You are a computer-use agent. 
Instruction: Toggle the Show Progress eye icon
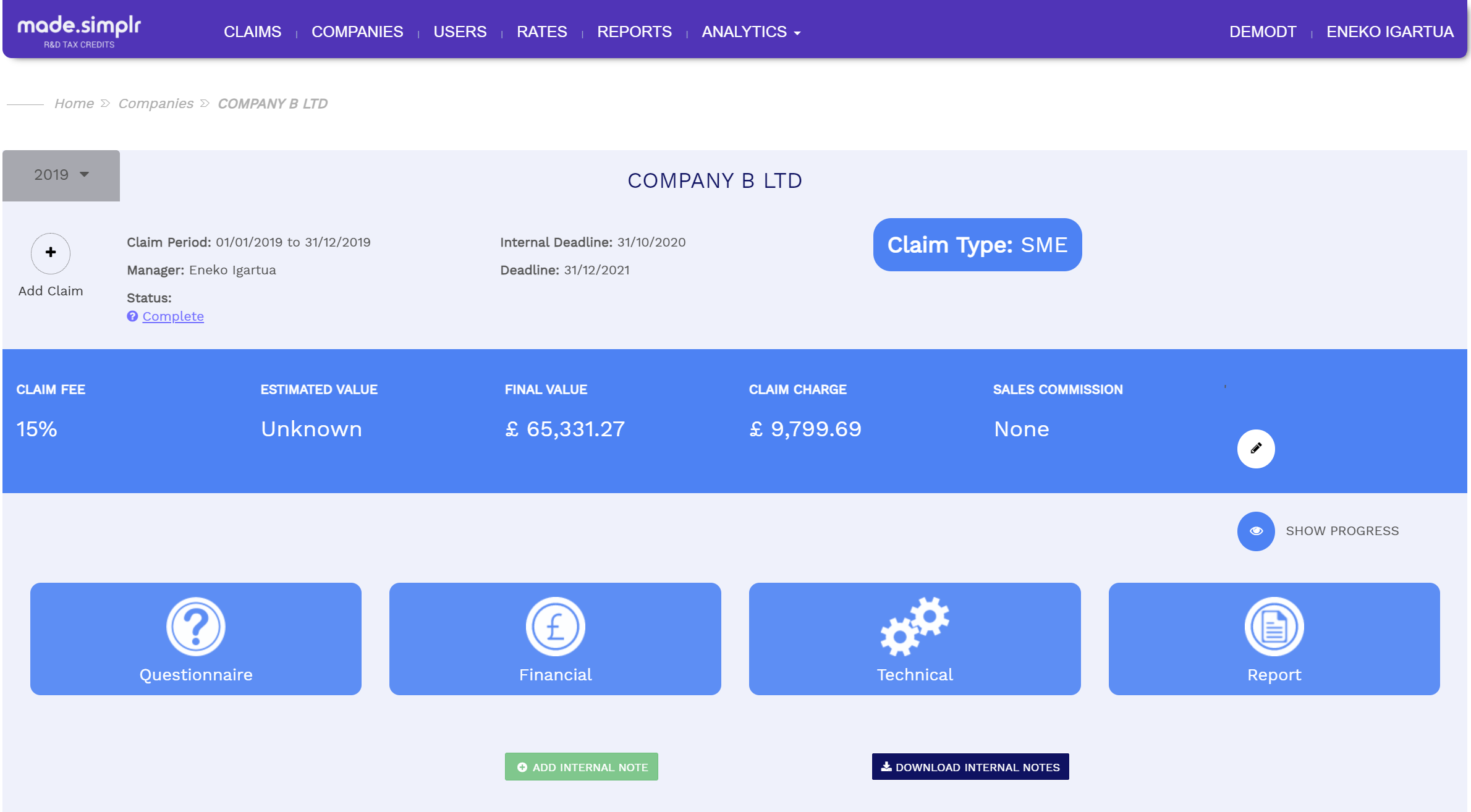1256,531
